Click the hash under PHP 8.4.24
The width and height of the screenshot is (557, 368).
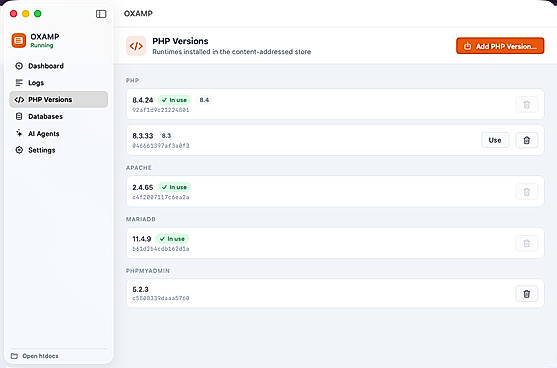click(x=161, y=110)
